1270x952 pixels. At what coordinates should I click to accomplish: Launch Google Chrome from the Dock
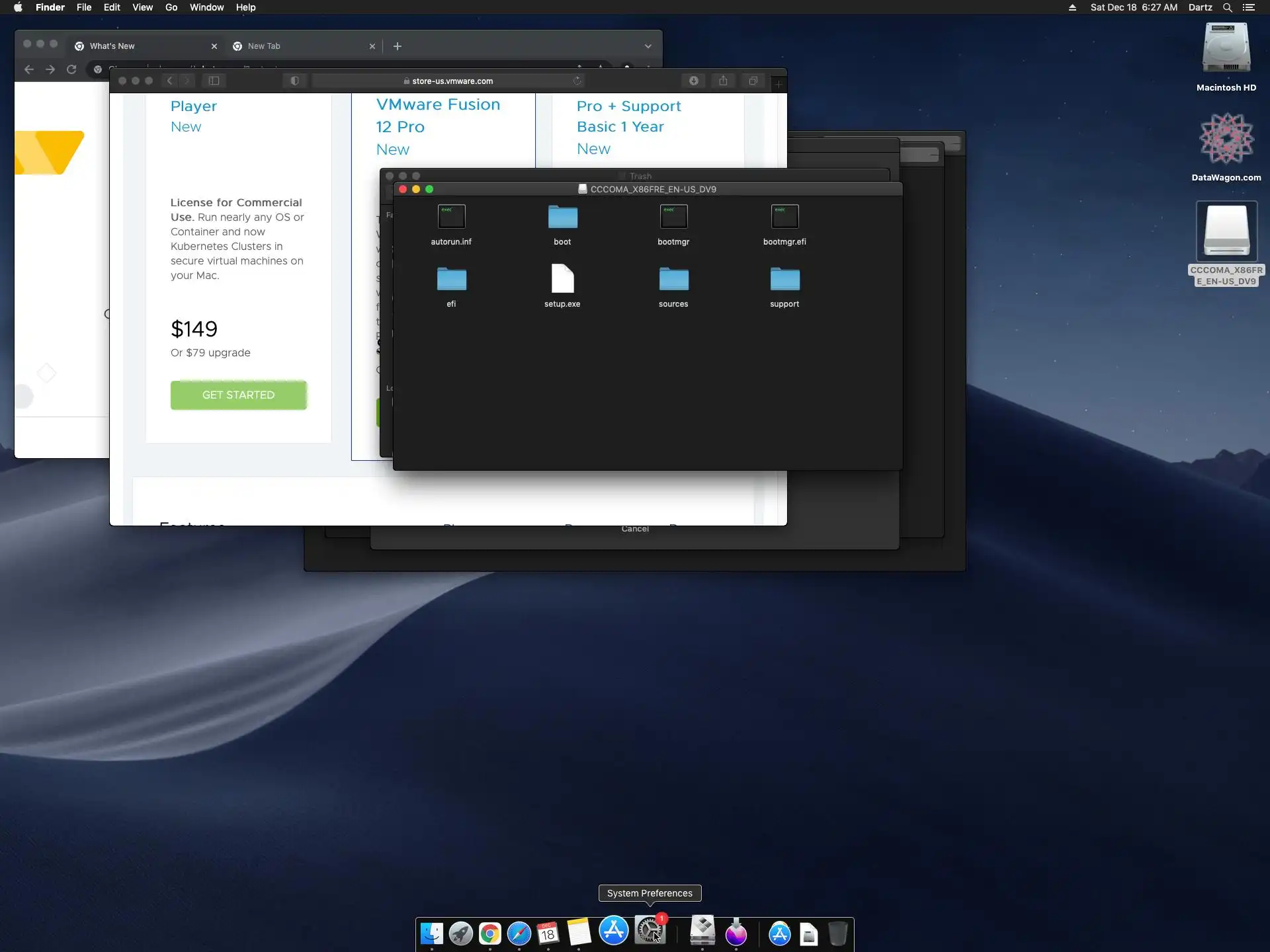(490, 933)
